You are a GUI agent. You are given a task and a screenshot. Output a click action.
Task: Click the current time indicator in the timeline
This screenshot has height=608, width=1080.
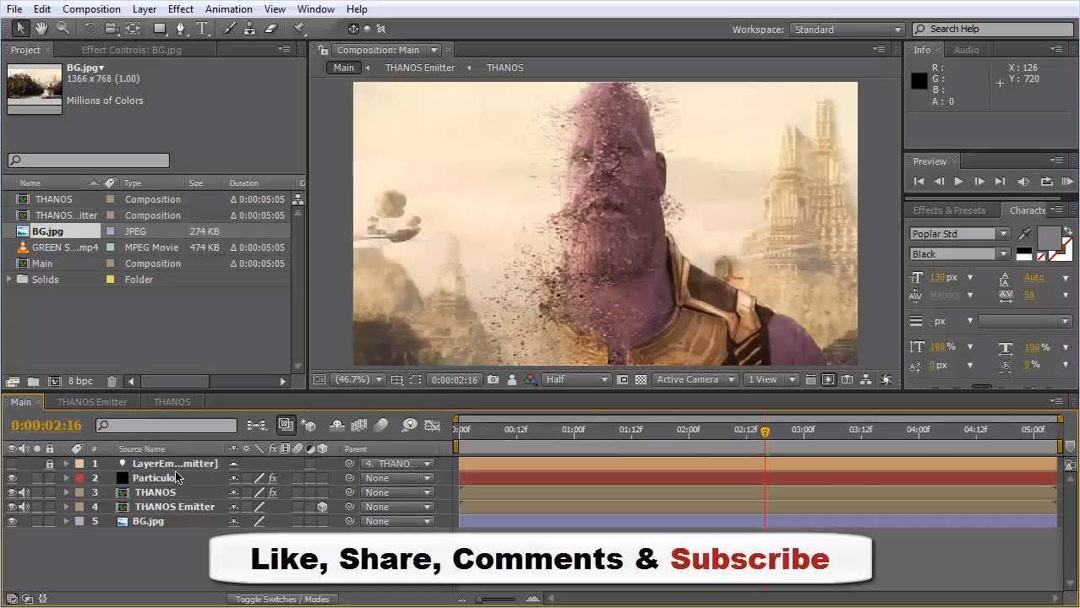(765, 430)
